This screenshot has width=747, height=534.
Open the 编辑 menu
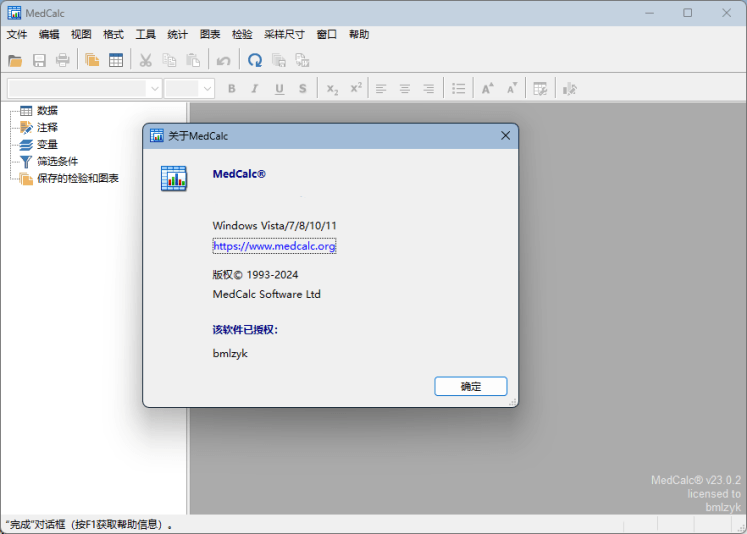pyautogui.click(x=49, y=34)
